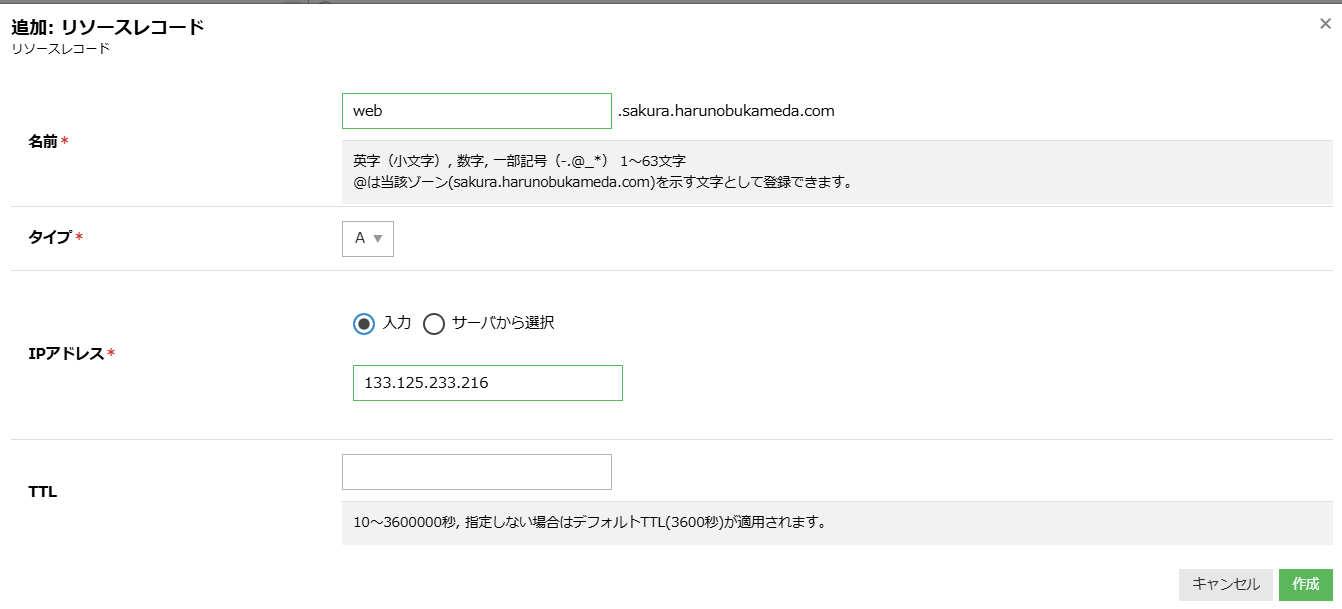Select the 入力 radio button
The image size is (1342, 609).
(x=364, y=323)
